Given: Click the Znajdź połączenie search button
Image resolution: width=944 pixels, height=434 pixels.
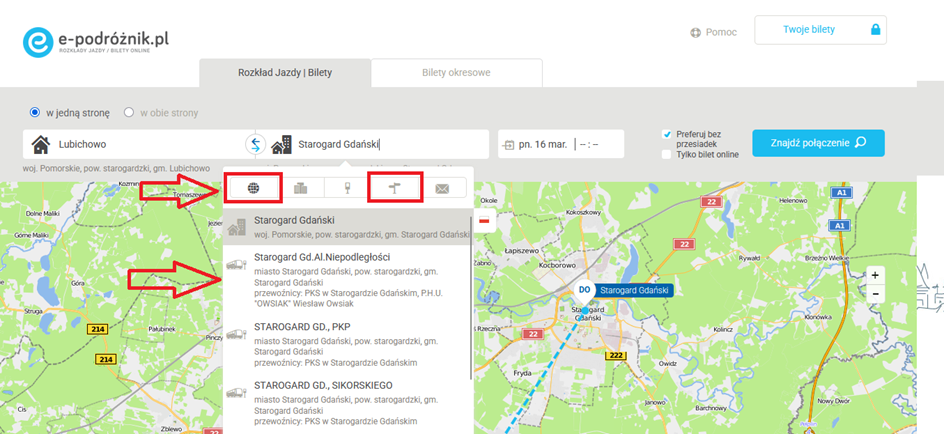Looking at the screenshot, I should click(818, 143).
